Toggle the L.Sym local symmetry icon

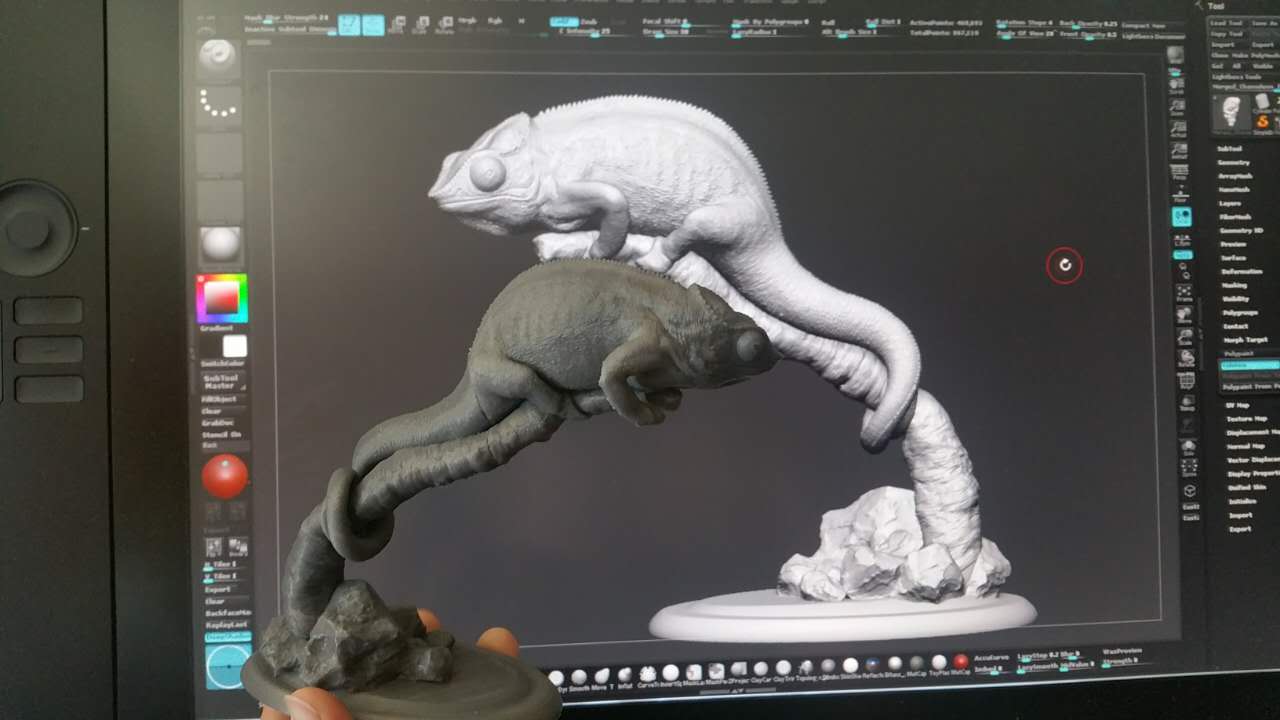click(x=1181, y=240)
